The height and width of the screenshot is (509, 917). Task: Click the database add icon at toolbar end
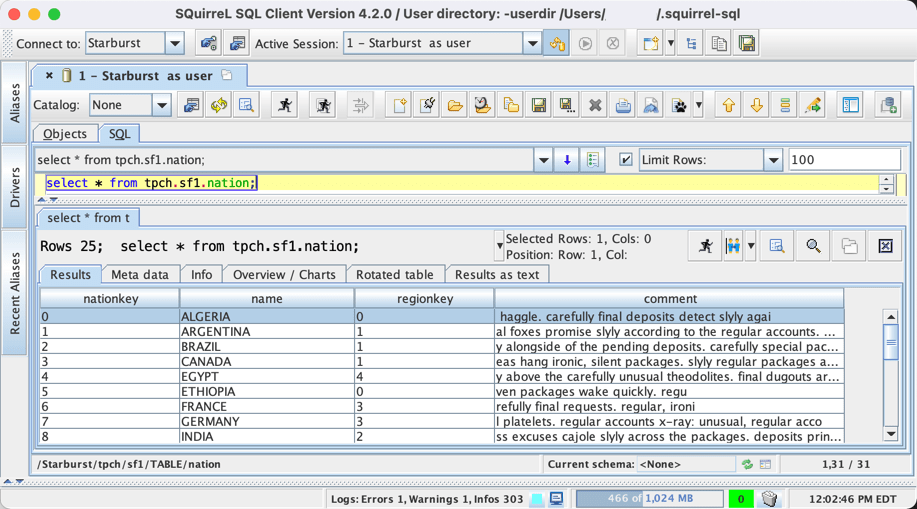889,105
